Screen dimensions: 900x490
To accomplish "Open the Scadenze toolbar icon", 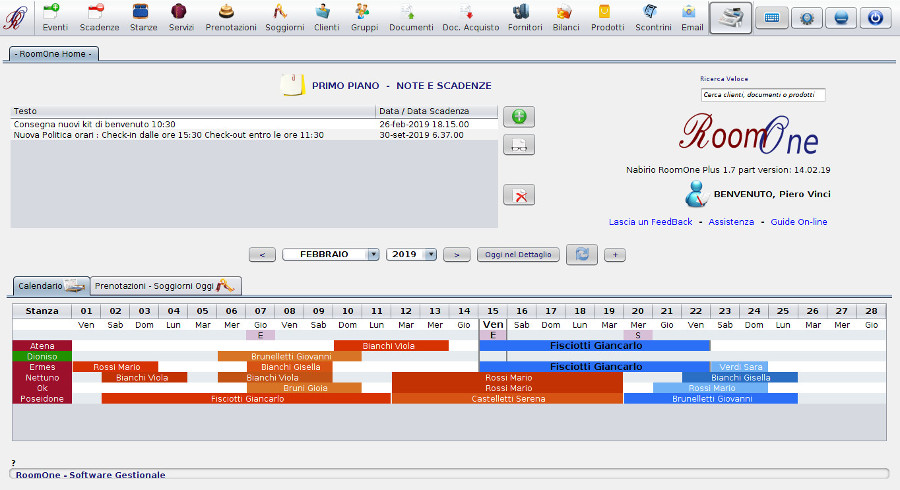I will [99, 17].
